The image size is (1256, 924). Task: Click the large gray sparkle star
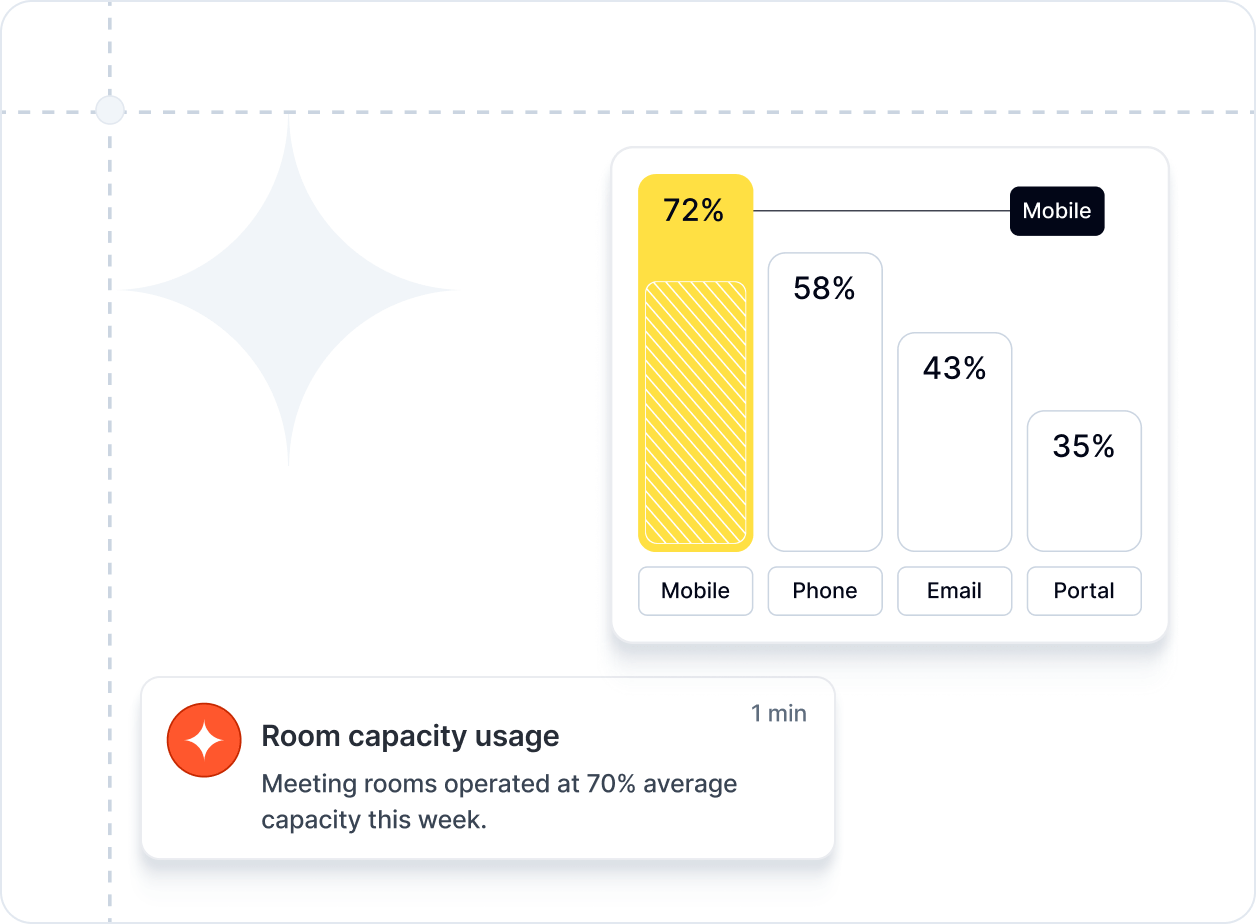(289, 291)
